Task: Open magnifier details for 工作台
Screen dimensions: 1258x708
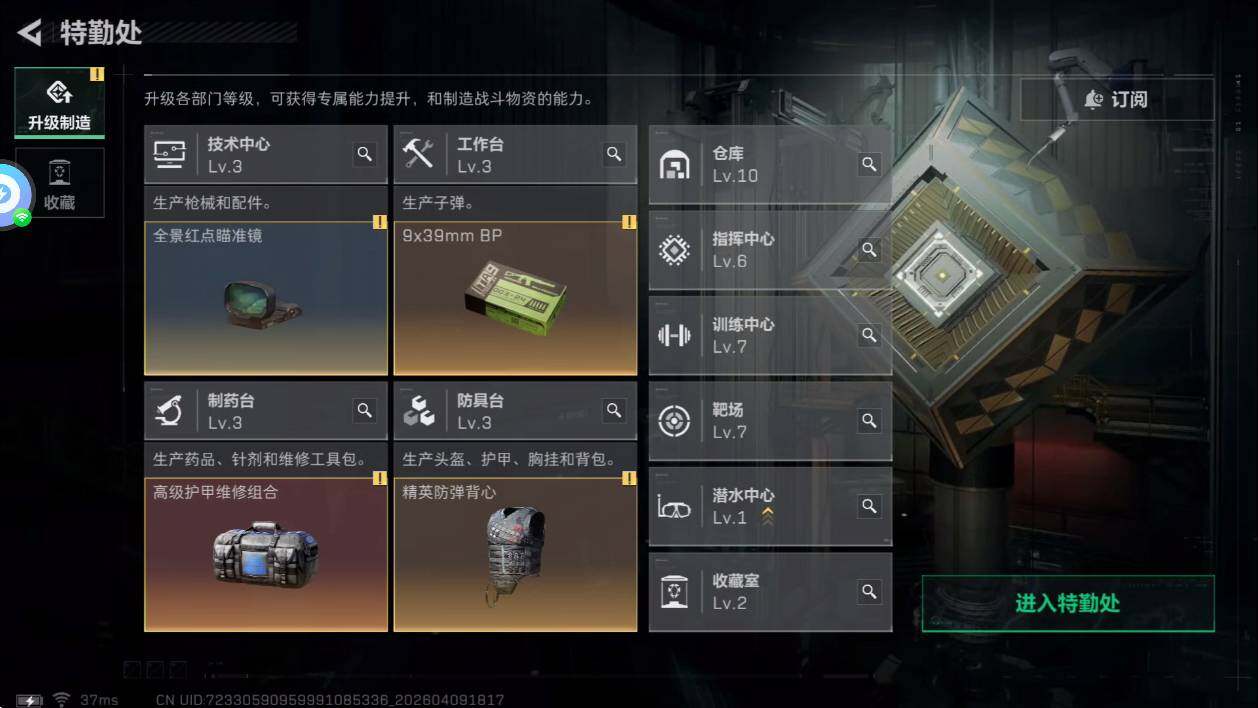Action: [614, 154]
